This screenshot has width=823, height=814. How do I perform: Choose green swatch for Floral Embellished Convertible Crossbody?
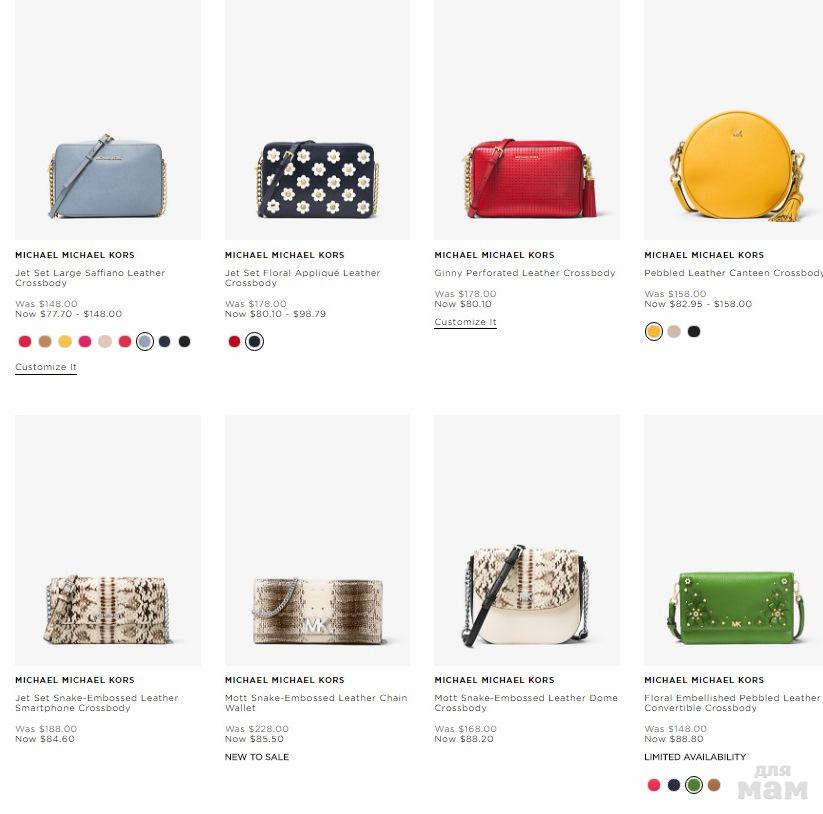pyautogui.click(x=694, y=785)
